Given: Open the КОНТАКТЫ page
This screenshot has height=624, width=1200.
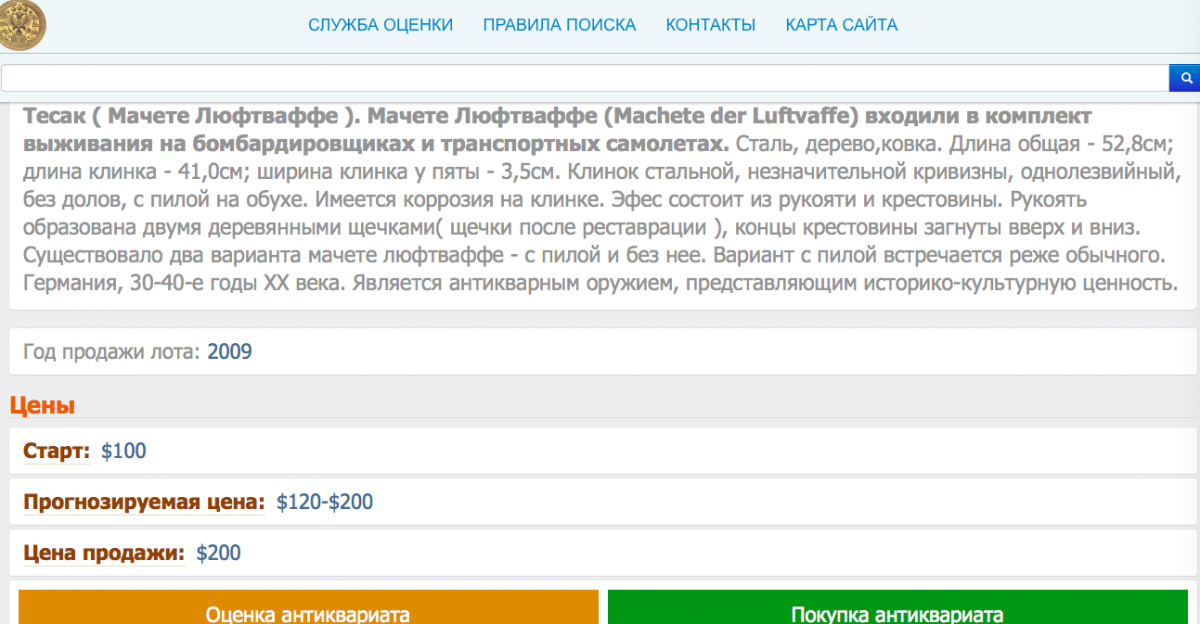Looking at the screenshot, I should 710,25.
